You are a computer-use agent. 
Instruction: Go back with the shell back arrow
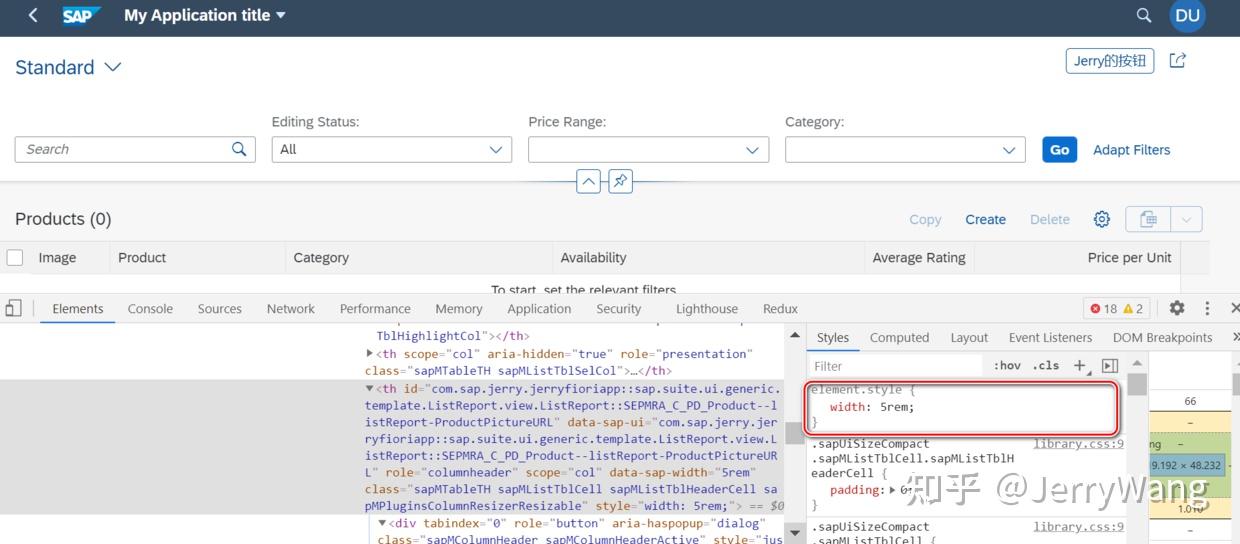point(33,15)
